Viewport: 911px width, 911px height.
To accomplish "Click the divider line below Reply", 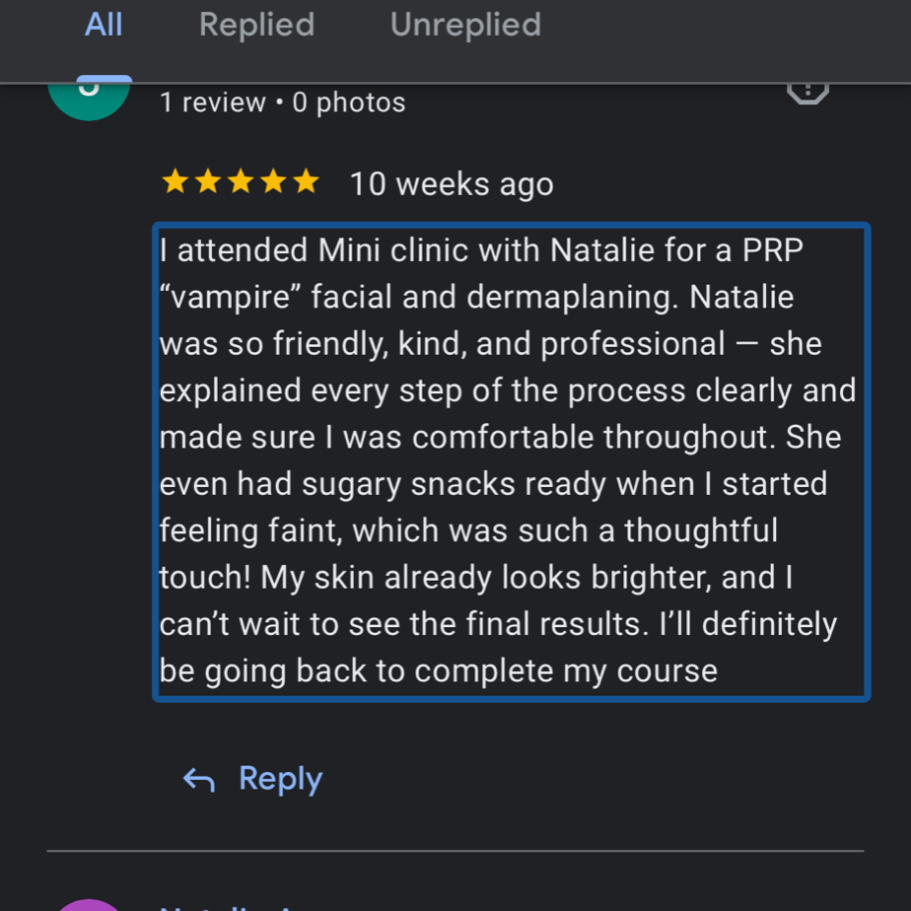I will pyautogui.click(x=455, y=851).
